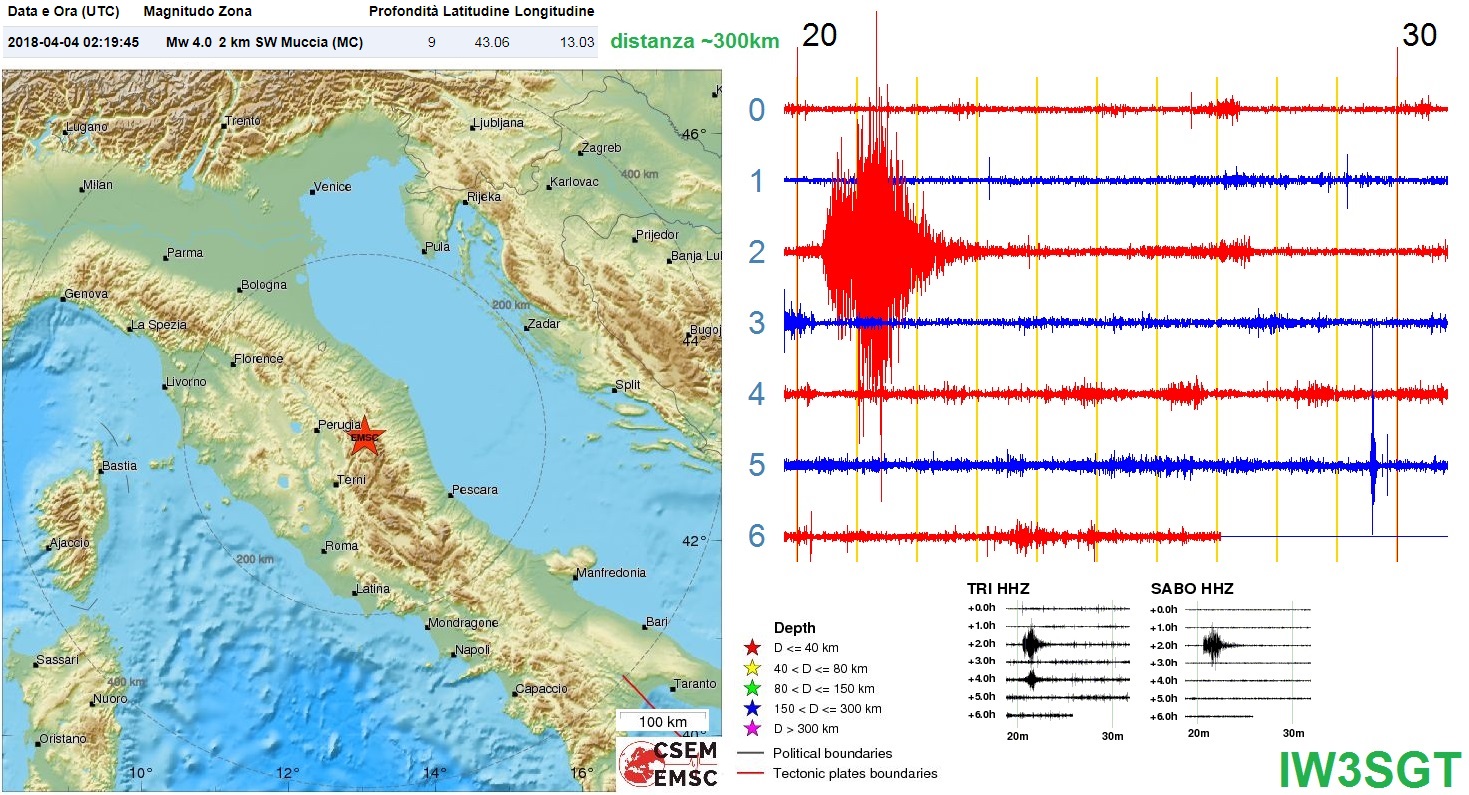
Task: Click the 100 km scale bar
Action: pyautogui.click(x=663, y=722)
